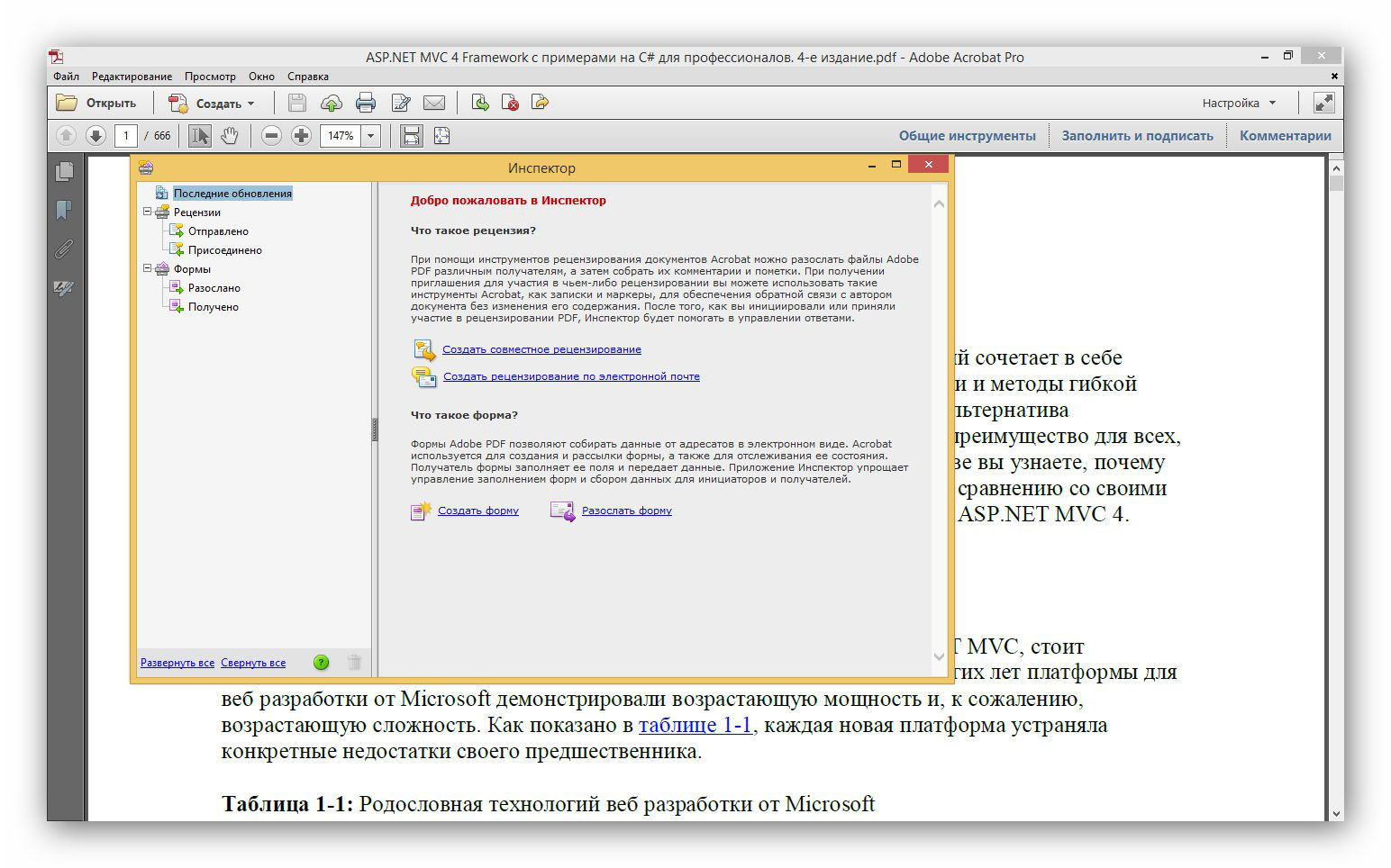Select Последние обновления in Inspector tree

232,194
